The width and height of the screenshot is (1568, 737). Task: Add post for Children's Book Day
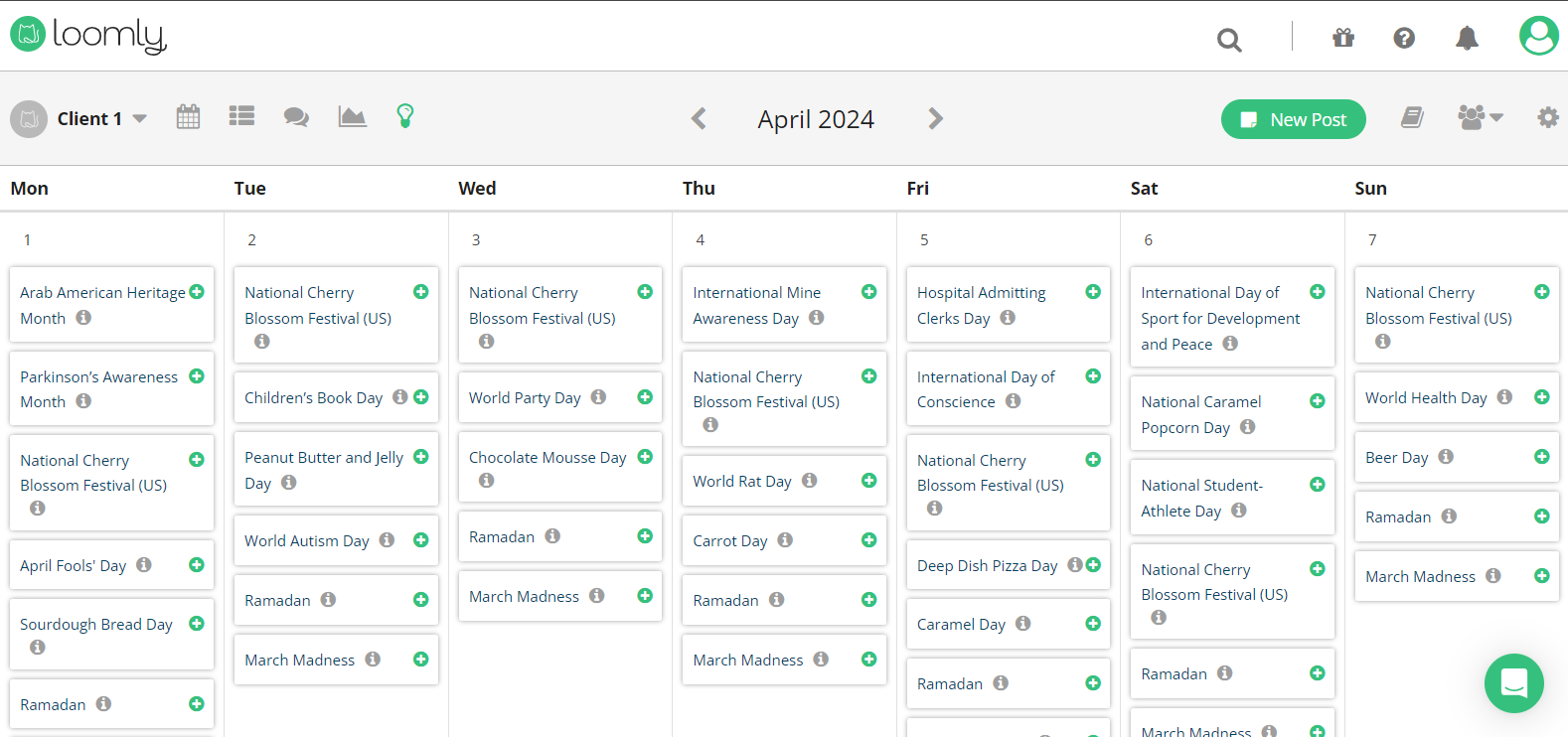[421, 397]
